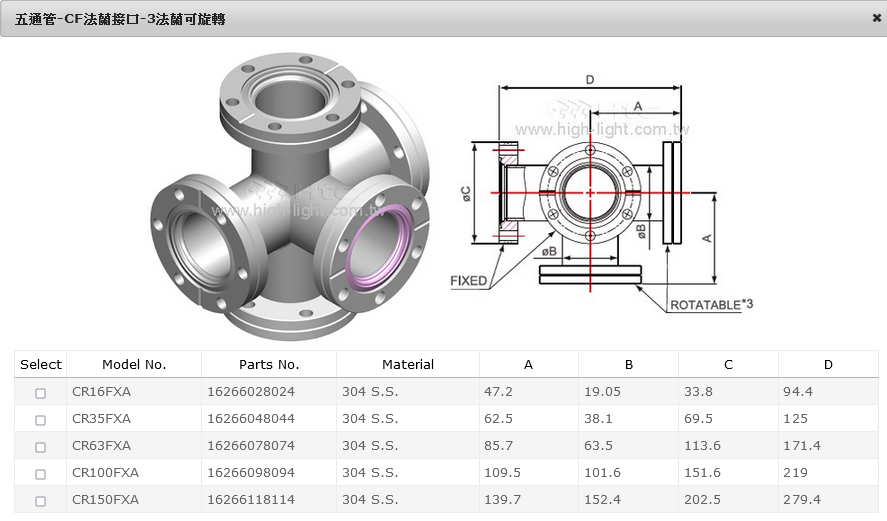Enable the CR100FXA selection checkbox

41,474
